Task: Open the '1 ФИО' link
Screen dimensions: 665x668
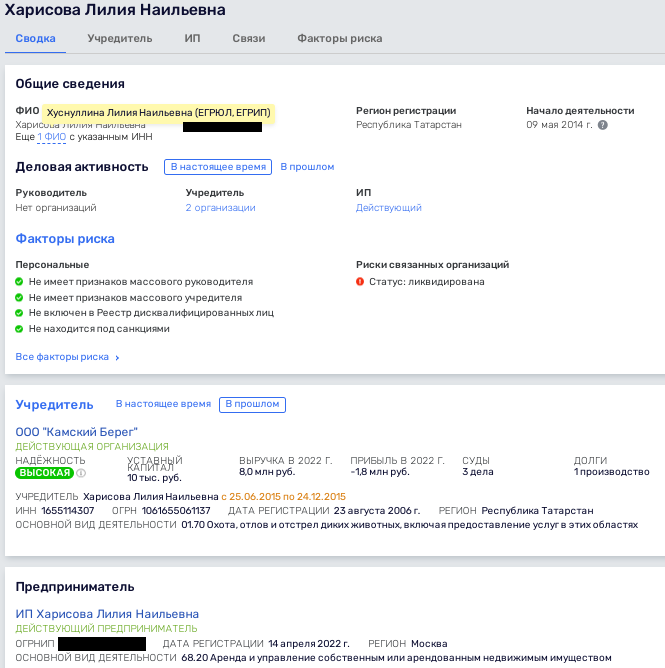Action: pos(52,137)
